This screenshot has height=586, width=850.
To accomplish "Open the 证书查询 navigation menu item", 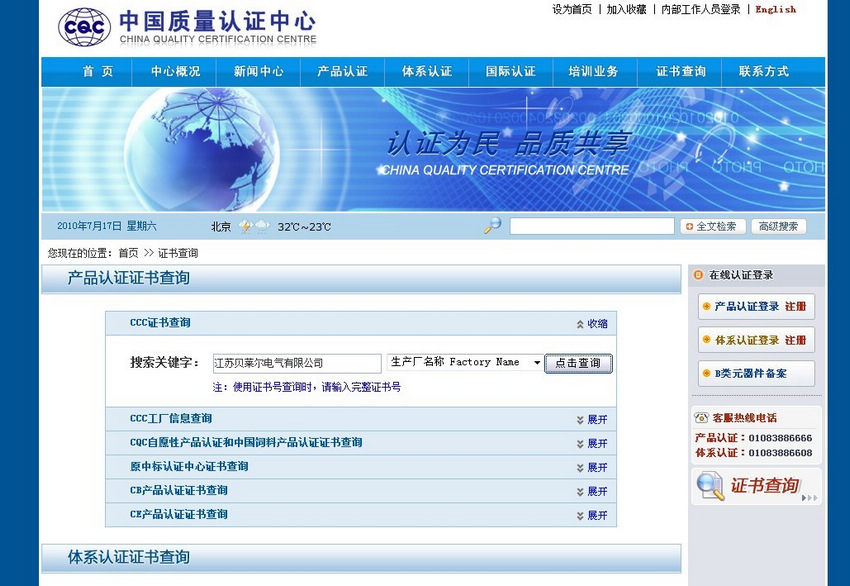I will (x=681, y=72).
